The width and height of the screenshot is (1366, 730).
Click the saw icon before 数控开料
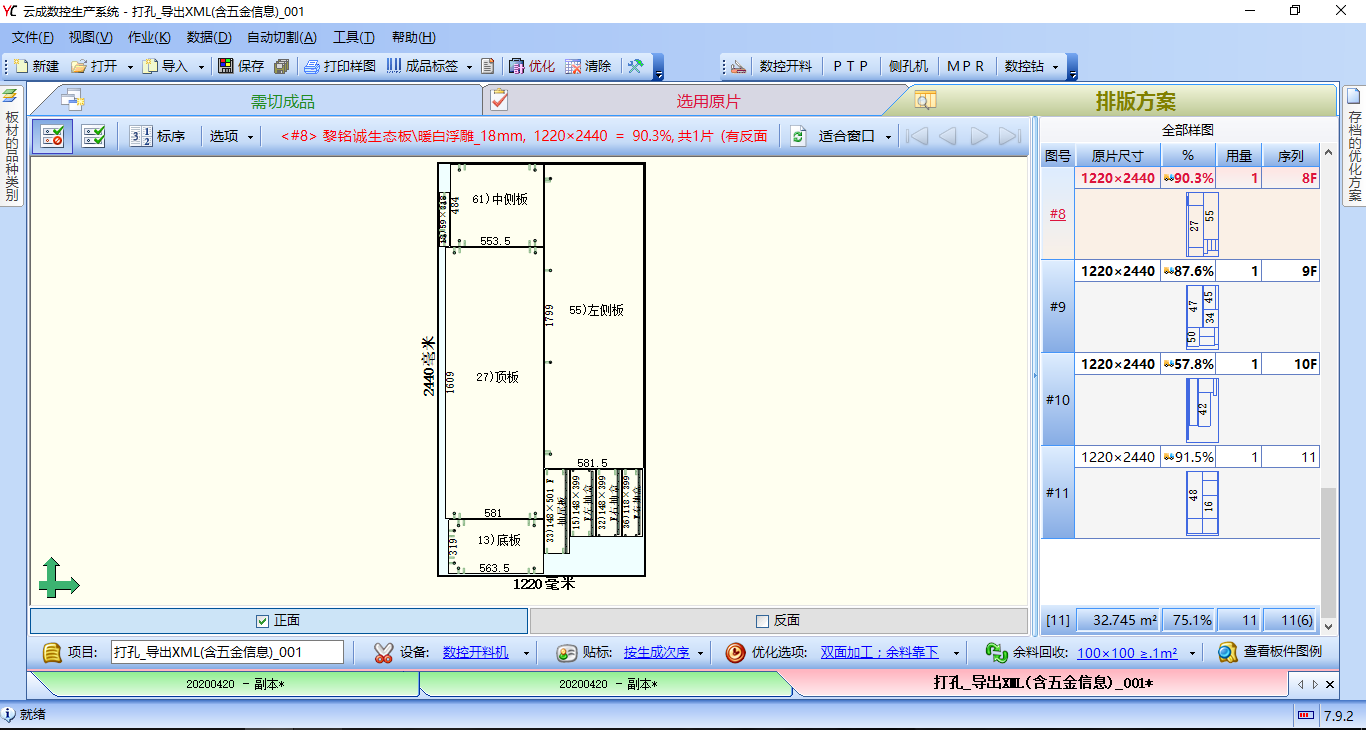tap(738, 66)
